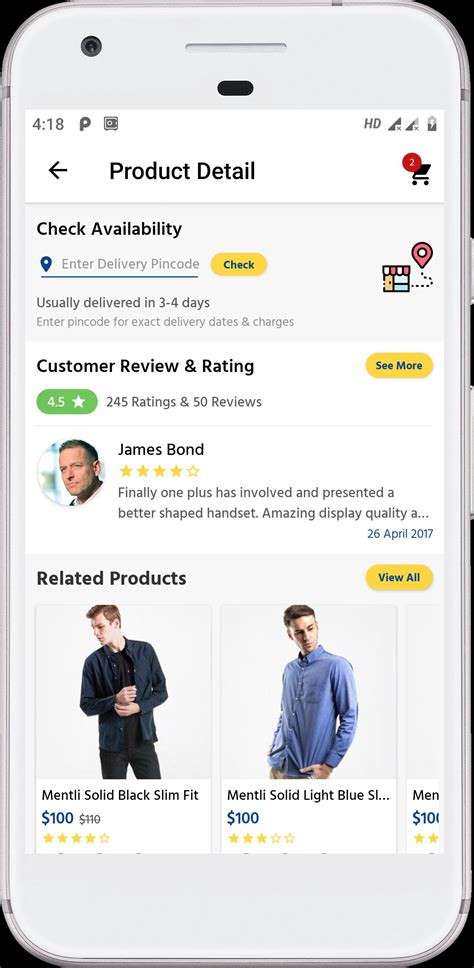Click the Enter Delivery Pincode field

(x=120, y=265)
